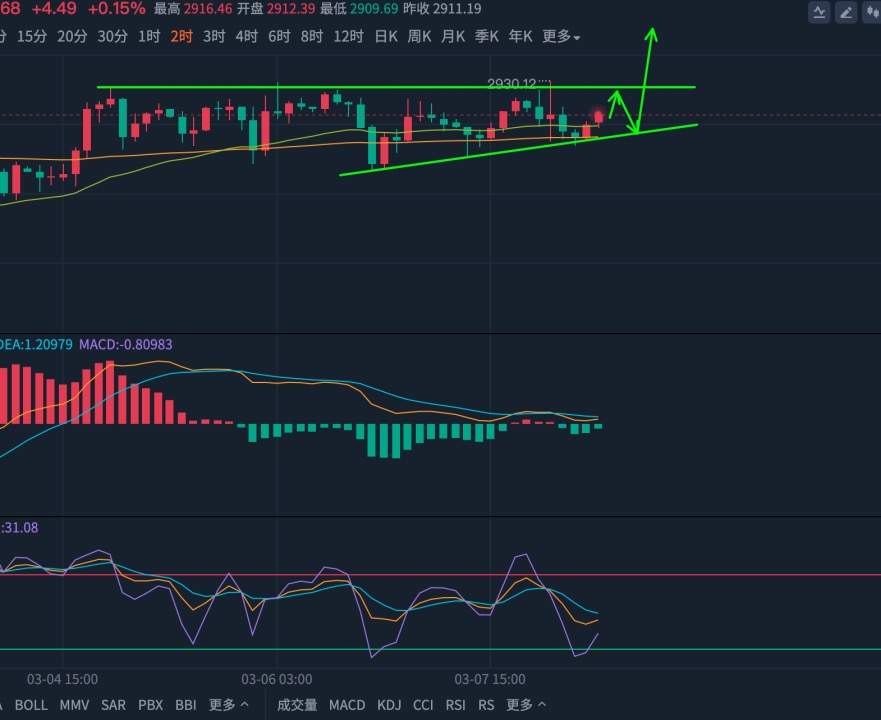Viewport: 881px width, 720px height.
Task: Choose the 8时 chart period
Action: click(x=312, y=37)
